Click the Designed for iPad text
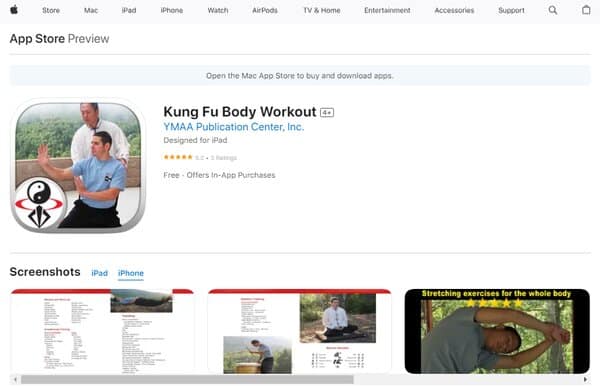The image size is (600, 387). [x=195, y=140]
